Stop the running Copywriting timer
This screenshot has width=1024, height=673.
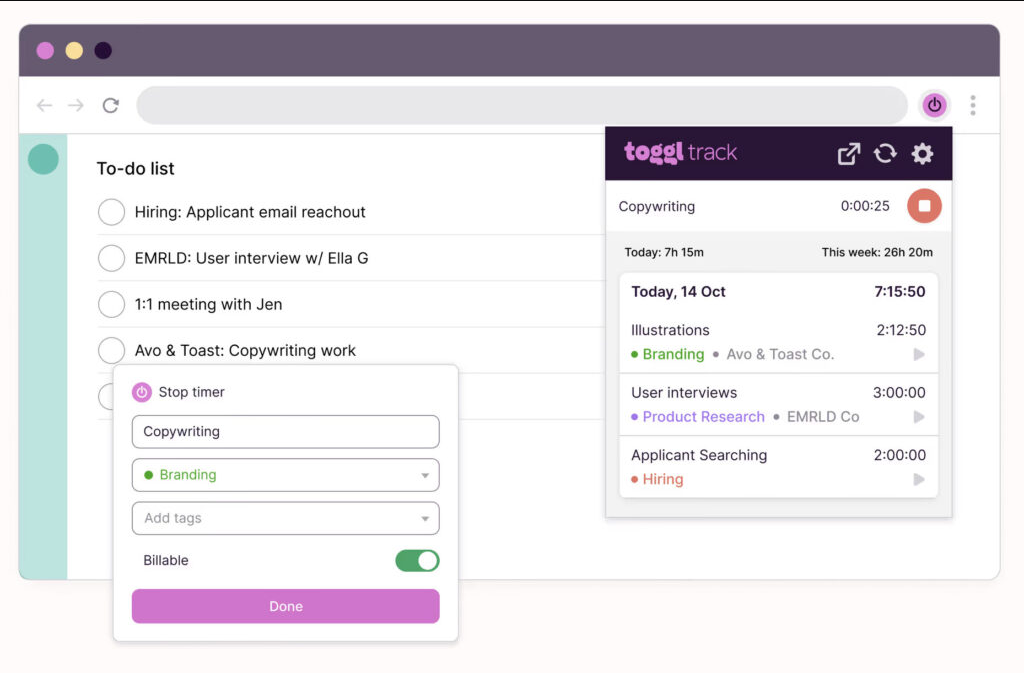pos(924,206)
